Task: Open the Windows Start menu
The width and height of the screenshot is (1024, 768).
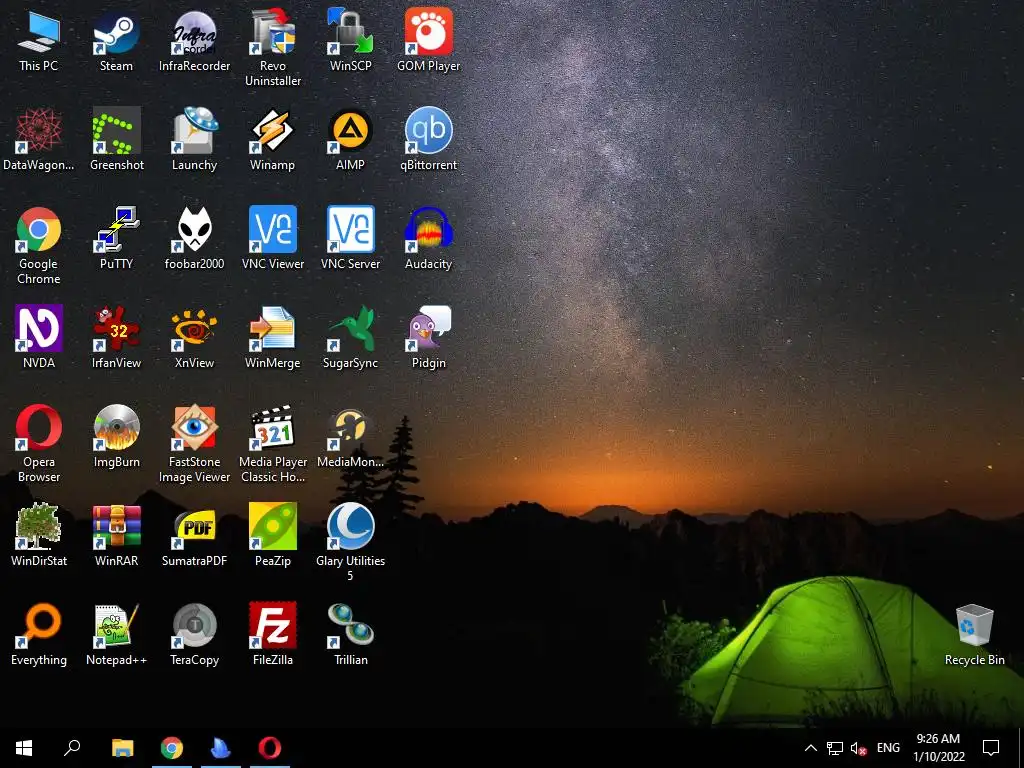Action: tap(24, 748)
